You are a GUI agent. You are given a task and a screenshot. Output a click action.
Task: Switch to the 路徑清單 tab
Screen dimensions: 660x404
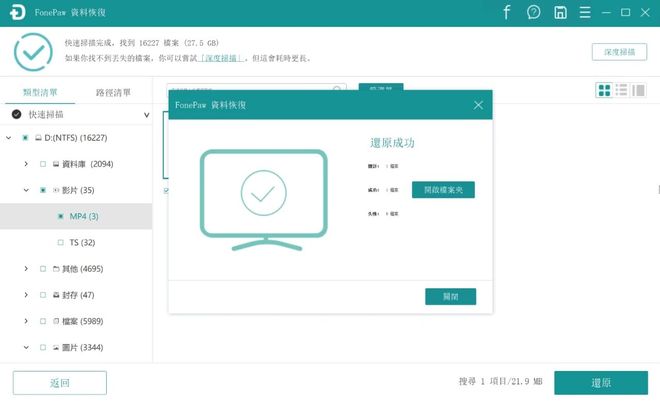tap(113, 92)
